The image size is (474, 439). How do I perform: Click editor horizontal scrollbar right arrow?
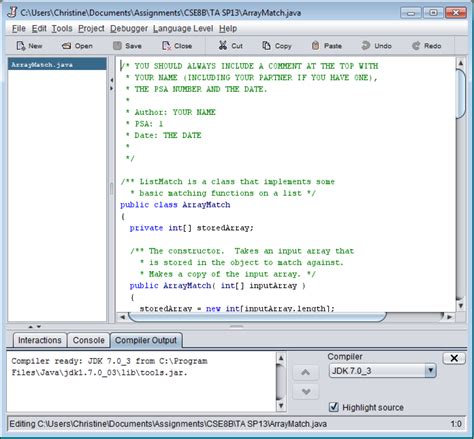pyautogui.click(x=450, y=317)
